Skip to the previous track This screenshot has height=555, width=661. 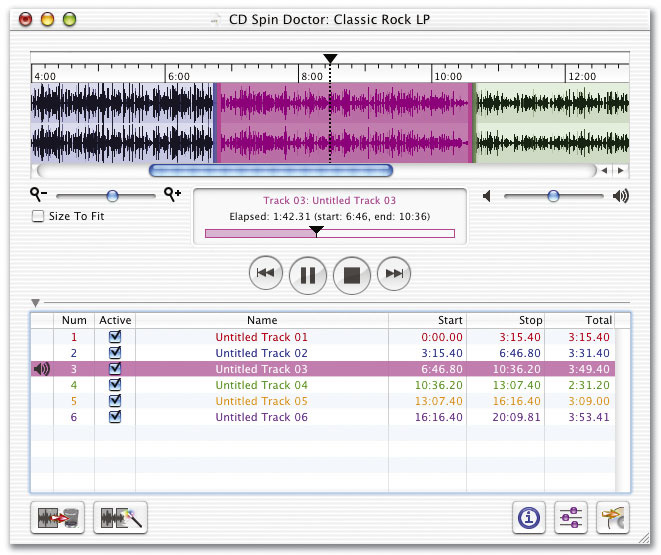266,273
